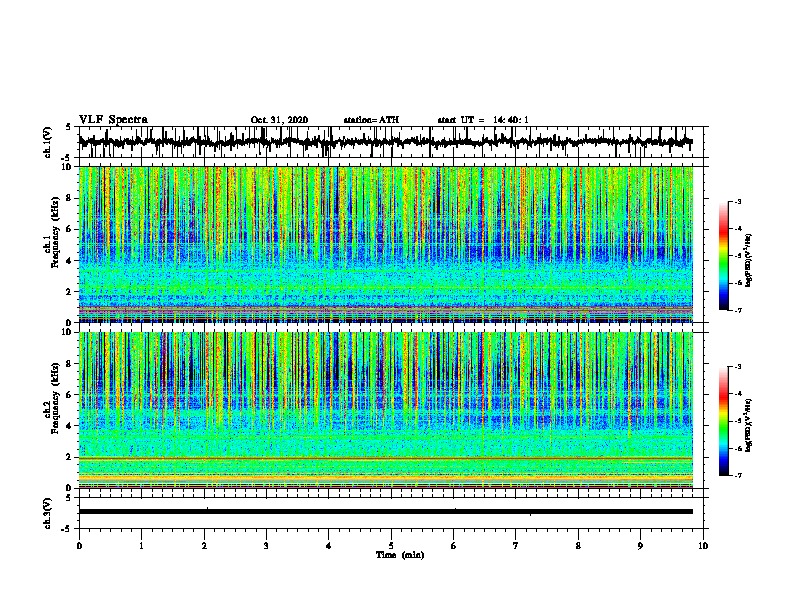
Task: Click time axis tick label "2"
Action: 204,546
